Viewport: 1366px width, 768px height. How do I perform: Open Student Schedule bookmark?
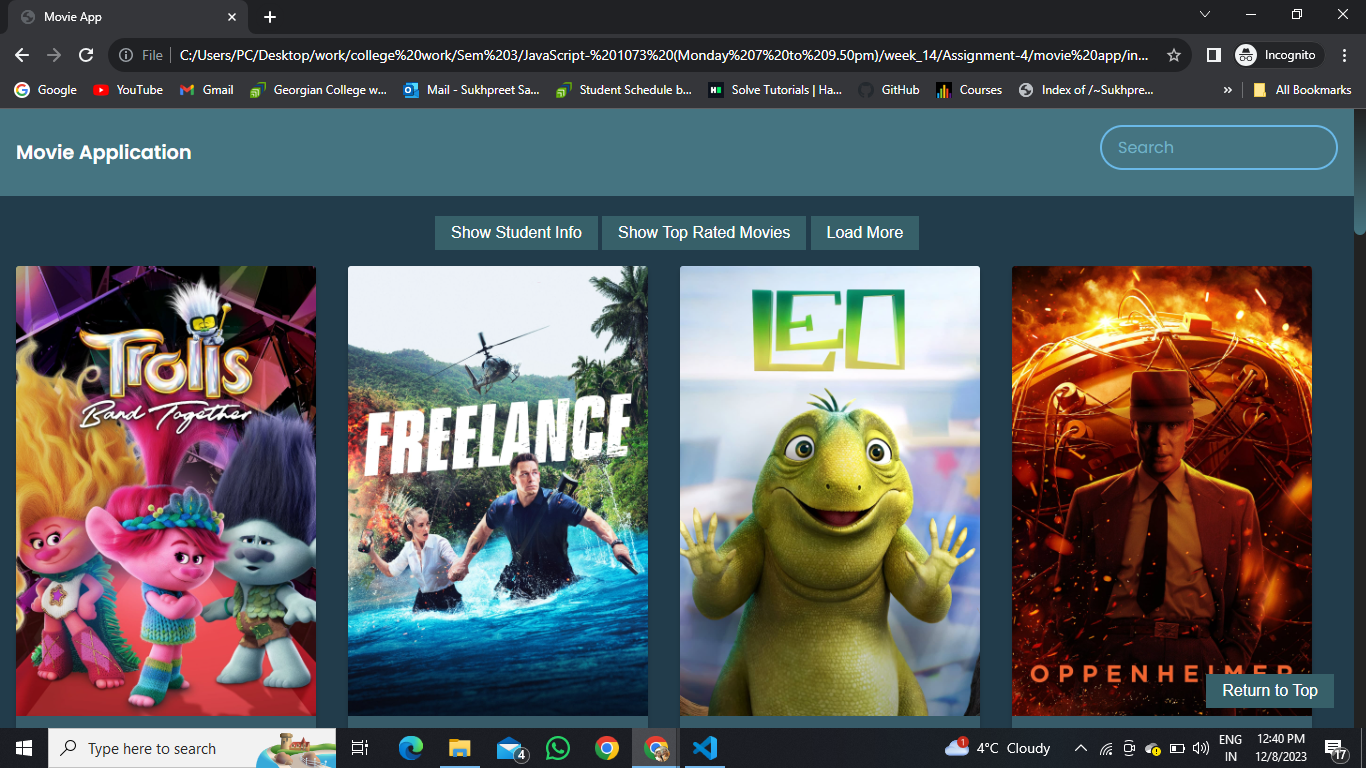(625, 90)
